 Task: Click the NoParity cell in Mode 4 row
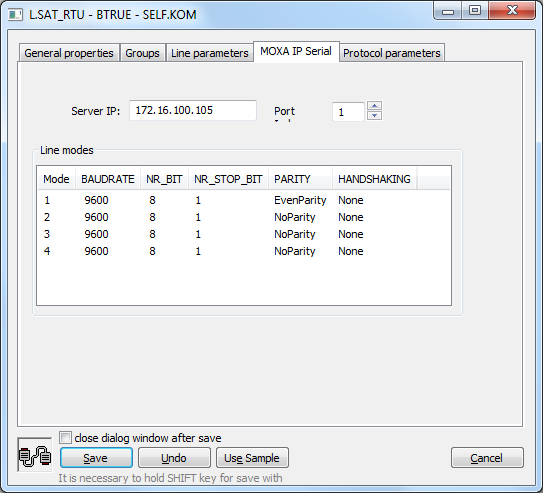(295, 251)
